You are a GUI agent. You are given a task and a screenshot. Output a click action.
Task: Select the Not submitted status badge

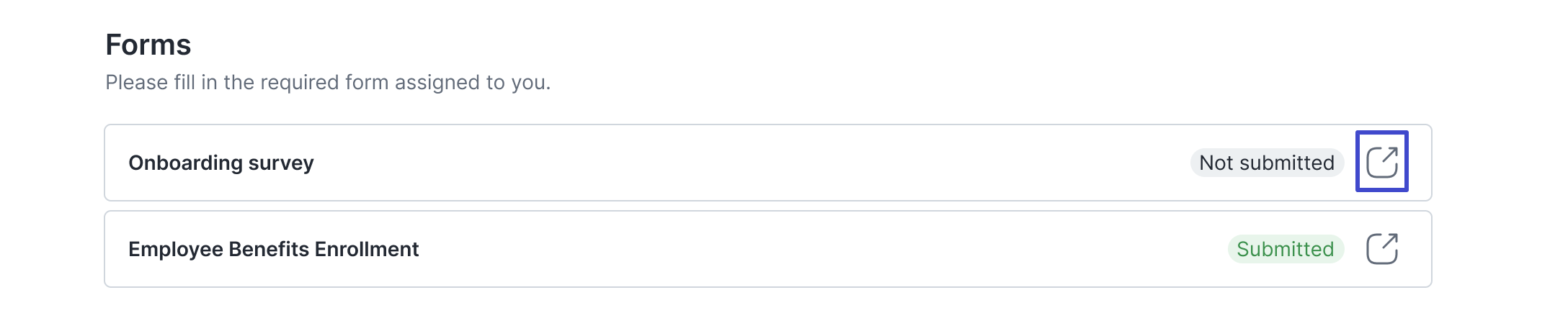pos(1267,163)
